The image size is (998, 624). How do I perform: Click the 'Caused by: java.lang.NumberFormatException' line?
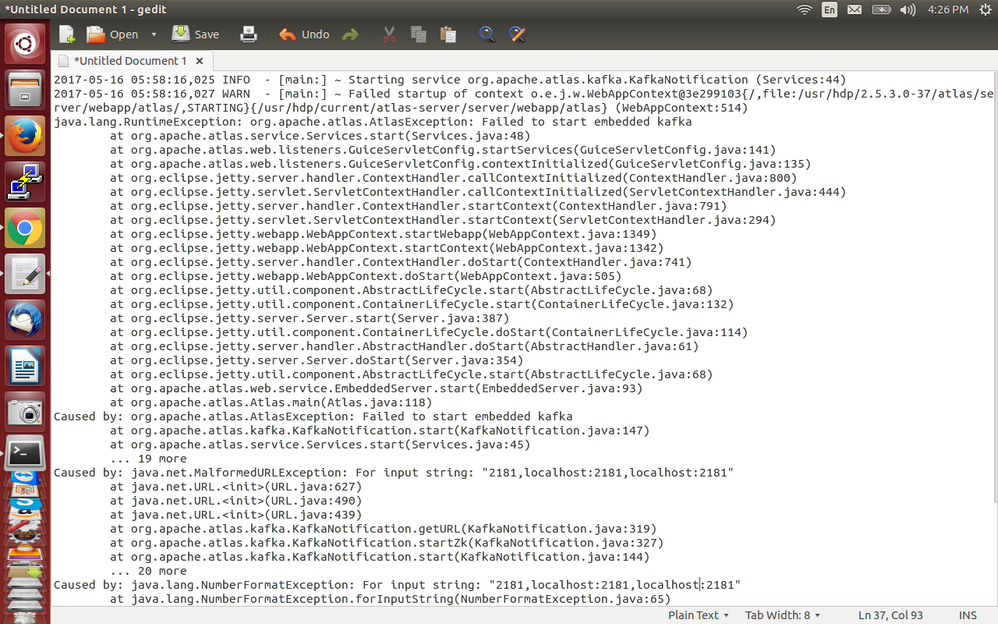pyautogui.click(x=397, y=585)
